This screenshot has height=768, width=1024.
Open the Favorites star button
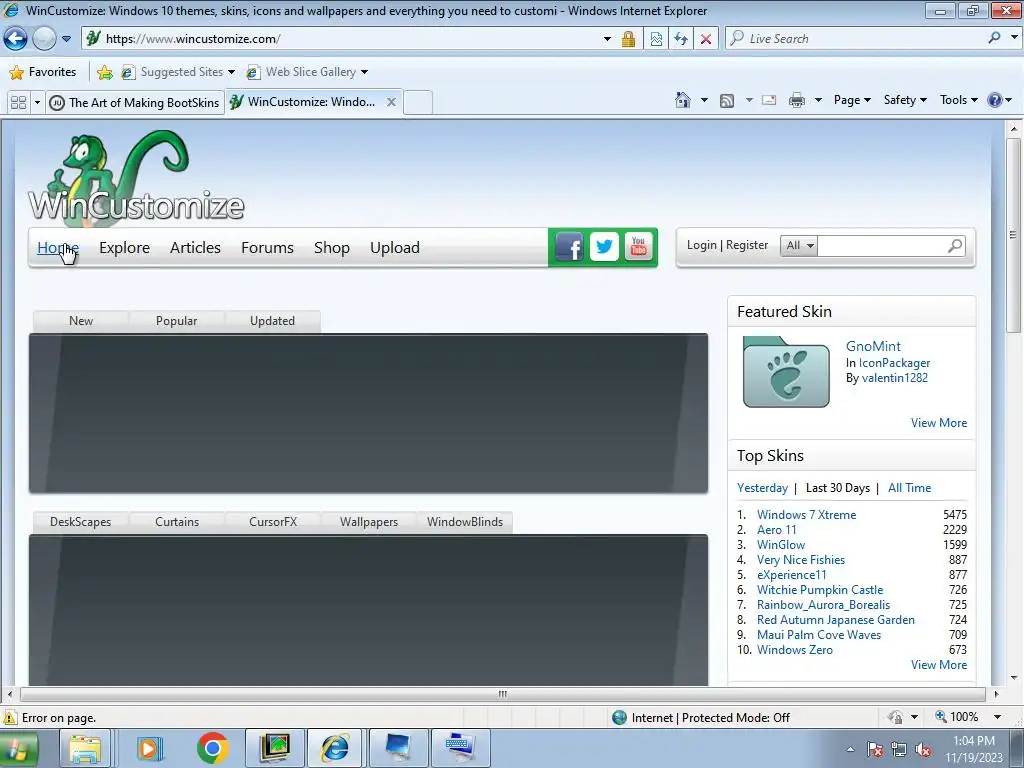tap(44, 72)
